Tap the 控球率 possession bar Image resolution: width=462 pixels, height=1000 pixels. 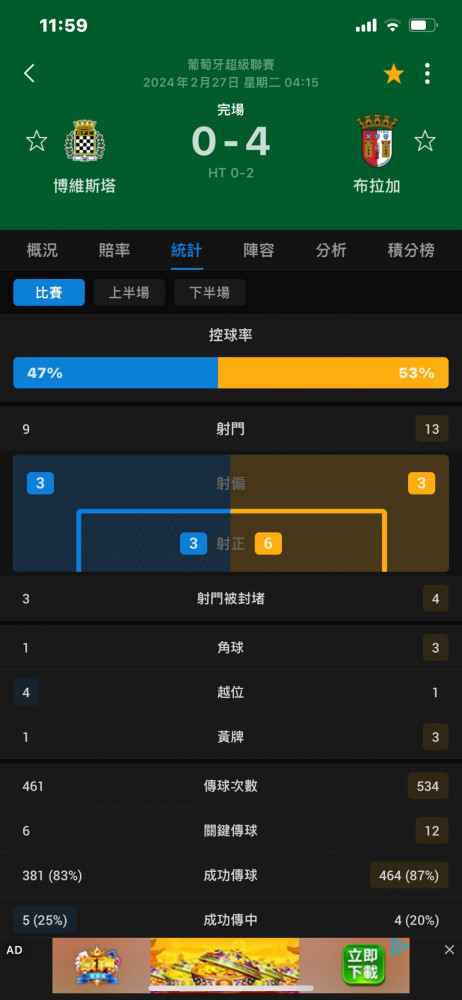coord(231,373)
